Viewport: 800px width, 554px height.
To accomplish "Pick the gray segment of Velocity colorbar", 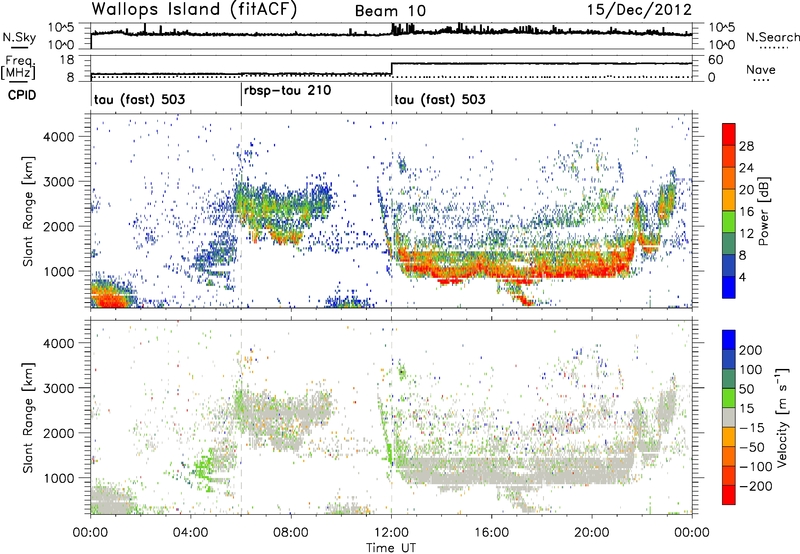I will coord(729,418).
